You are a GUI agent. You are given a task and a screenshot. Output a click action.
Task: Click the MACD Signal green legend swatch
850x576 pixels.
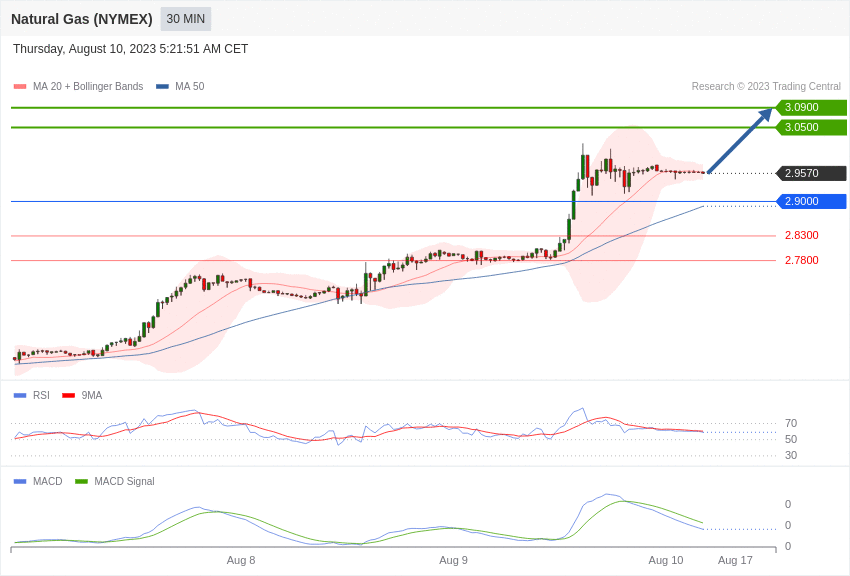tap(81, 481)
